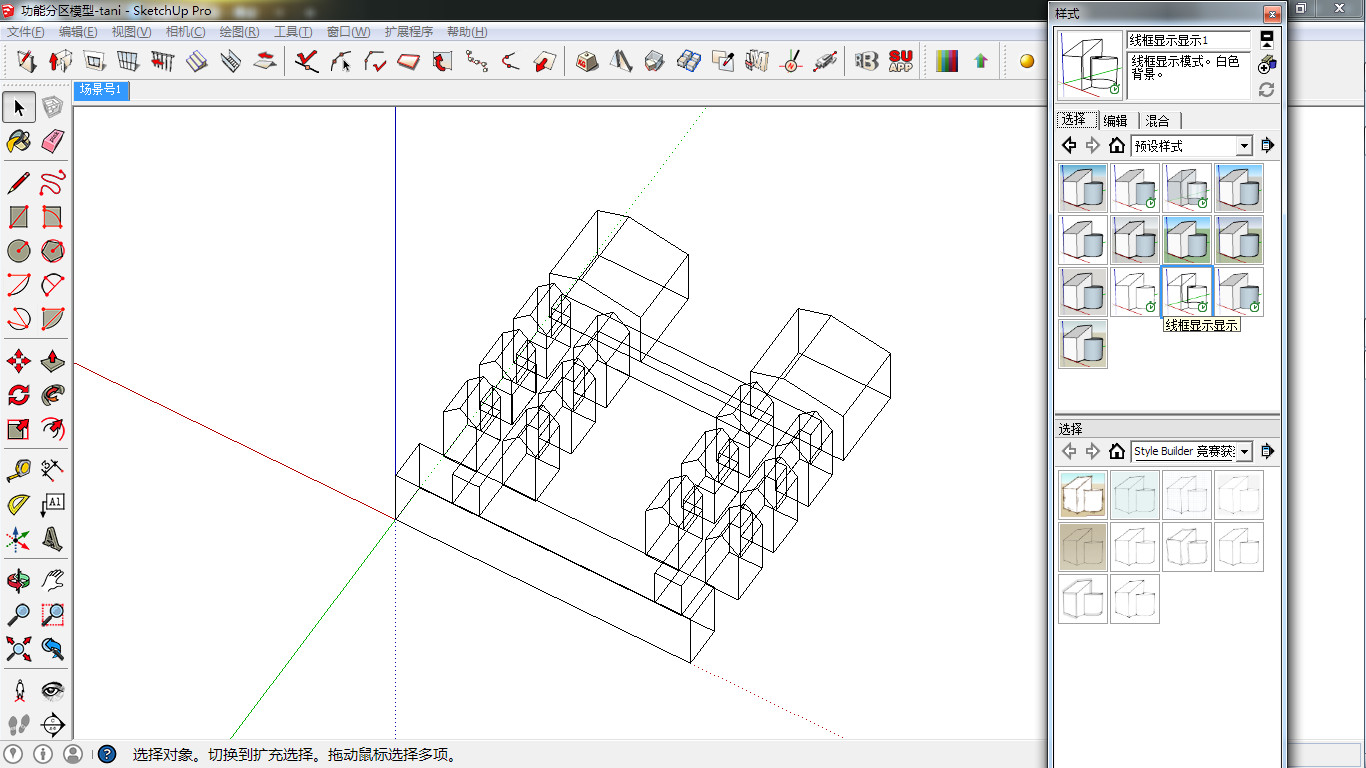Select the Walk footprints tool
Viewport: 1366px width, 768px height.
pos(19,725)
